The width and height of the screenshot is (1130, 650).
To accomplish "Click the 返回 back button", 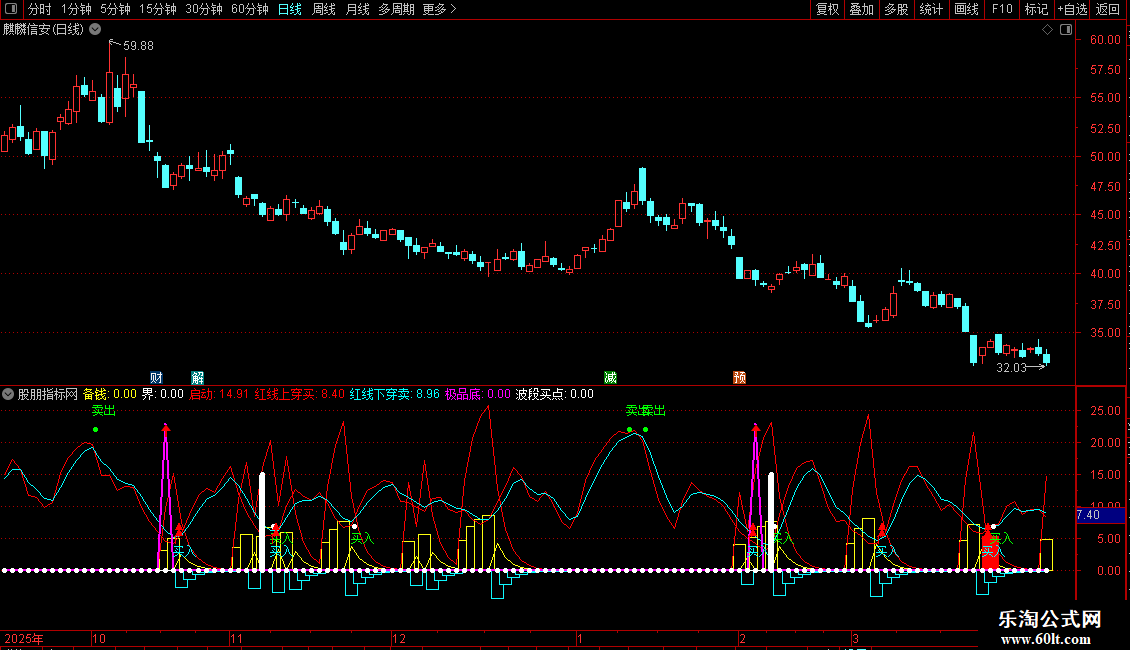I will click(1108, 9).
